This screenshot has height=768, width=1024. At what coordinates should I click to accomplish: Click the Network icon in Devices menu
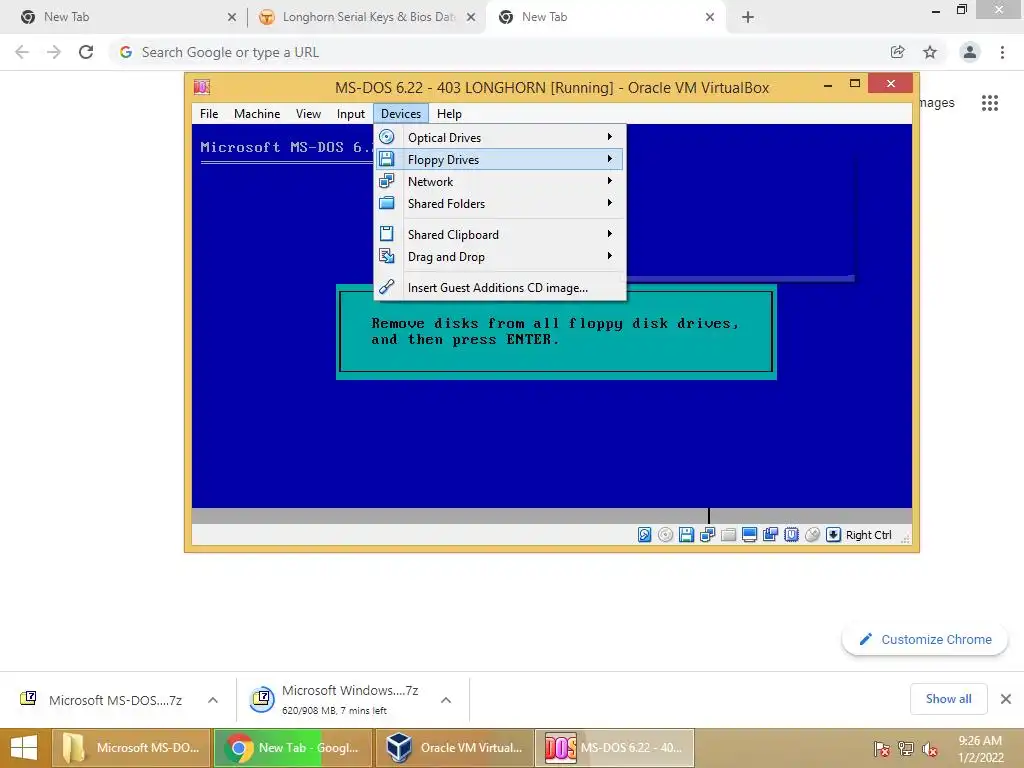point(387,181)
